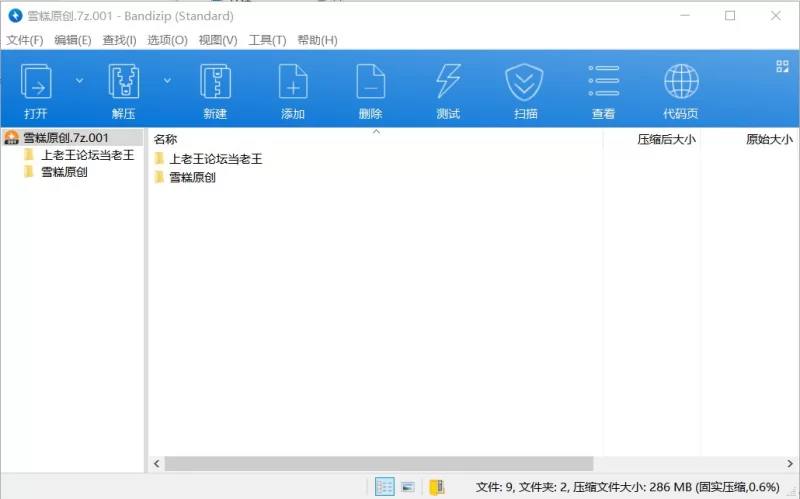Switch to thumbnail view icon in status bar
The height and width of the screenshot is (499, 800).
(408, 487)
